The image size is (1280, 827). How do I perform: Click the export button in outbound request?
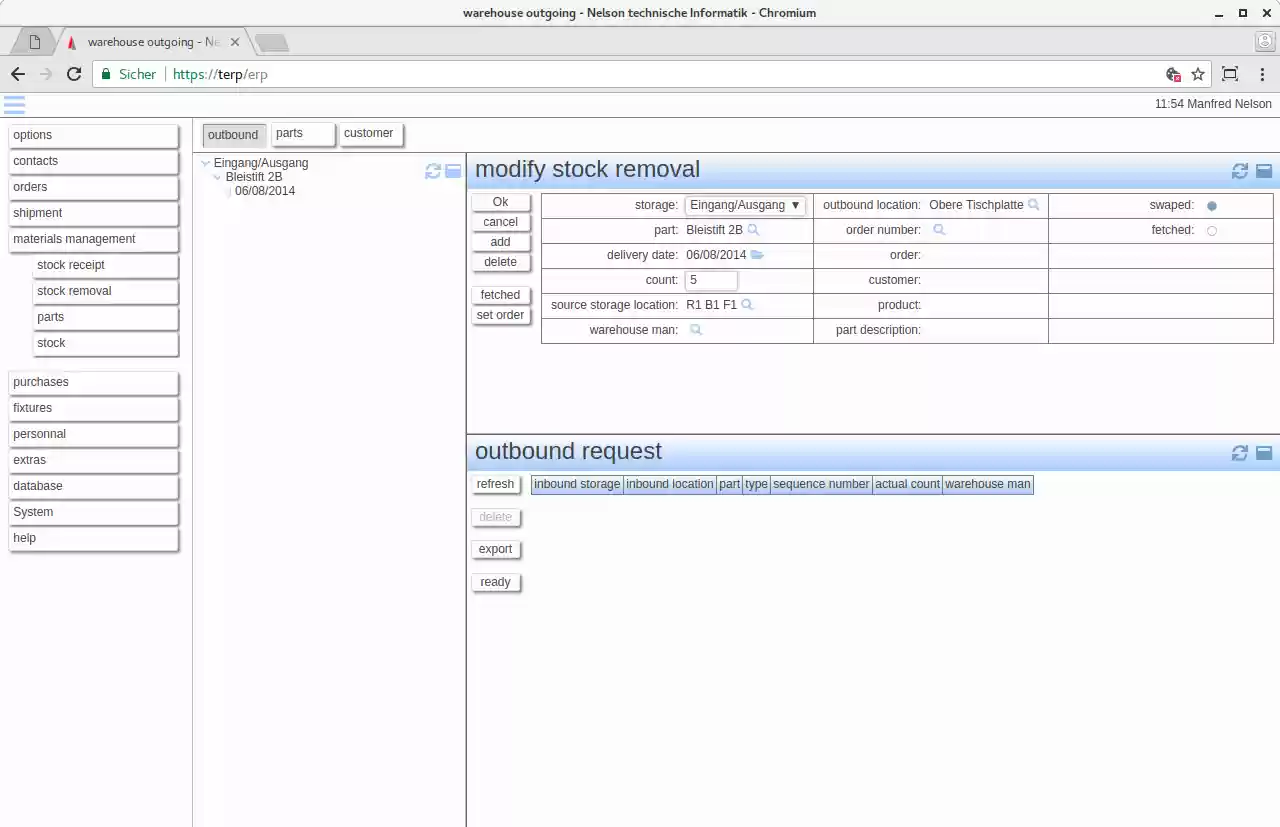(x=496, y=548)
